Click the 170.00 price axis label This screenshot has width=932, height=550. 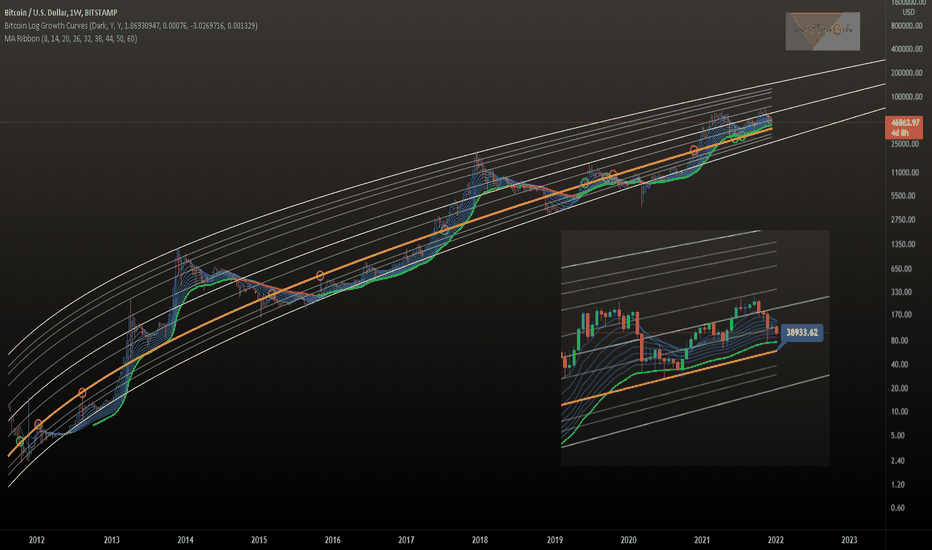[901, 315]
